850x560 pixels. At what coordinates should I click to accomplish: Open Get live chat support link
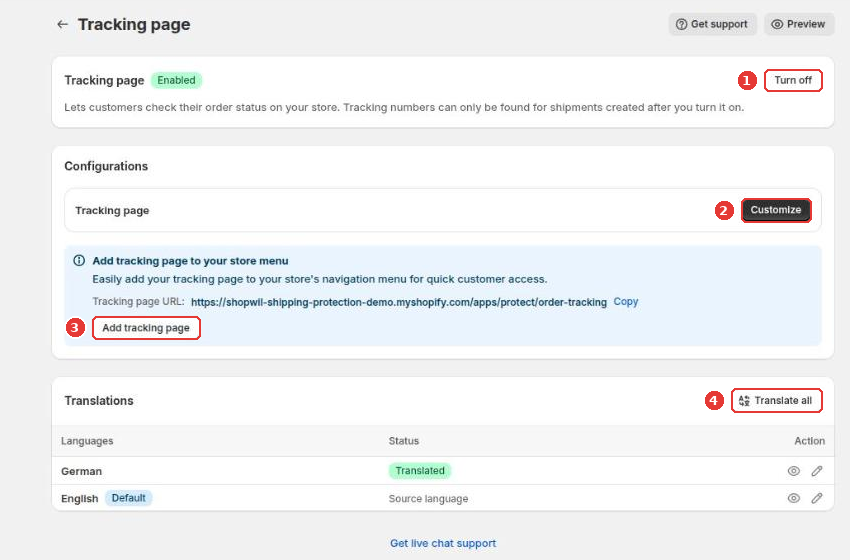pyautogui.click(x=443, y=543)
